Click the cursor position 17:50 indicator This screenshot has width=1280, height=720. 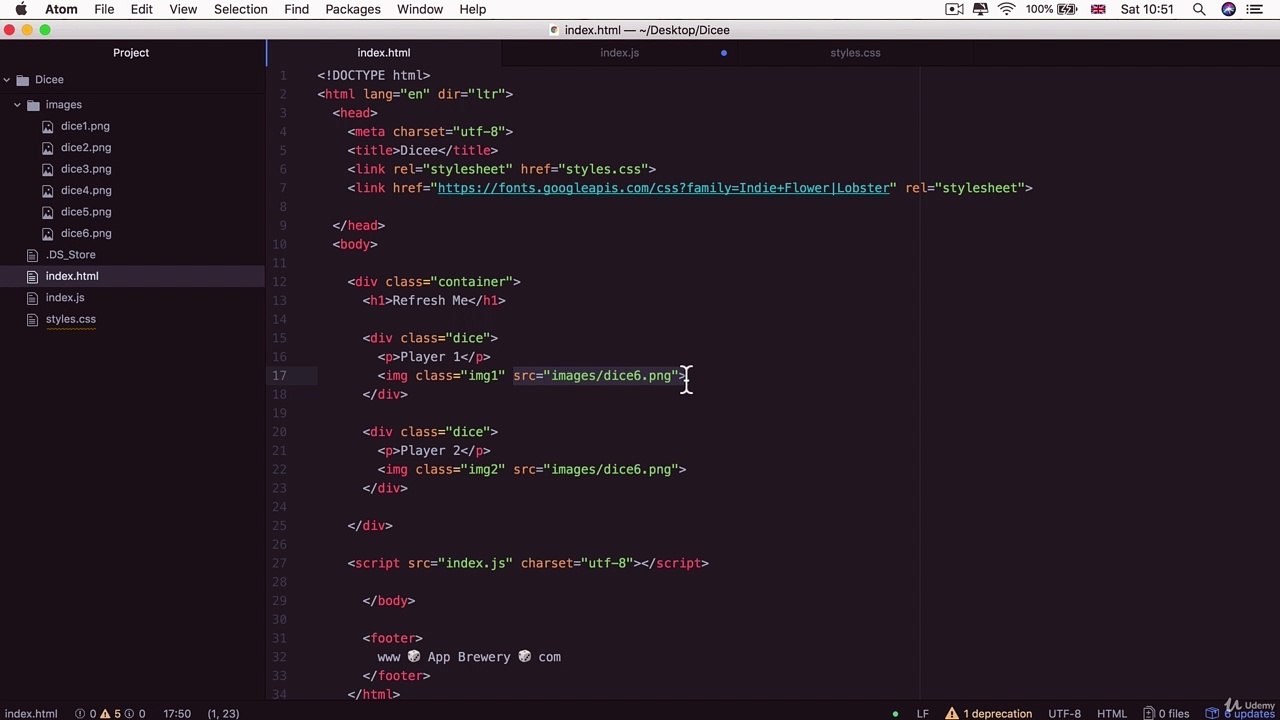click(x=177, y=714)
